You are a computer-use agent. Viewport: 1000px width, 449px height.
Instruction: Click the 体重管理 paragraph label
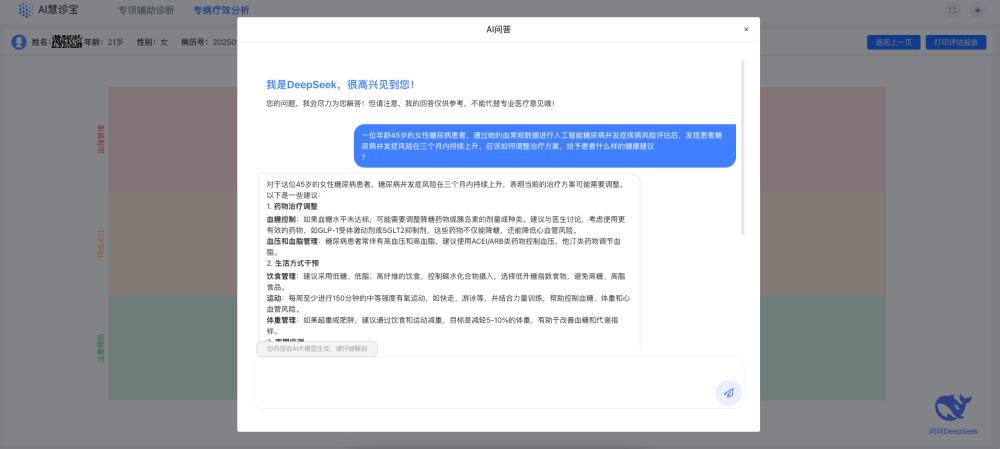pyautogui.click(x=281, y=320)
